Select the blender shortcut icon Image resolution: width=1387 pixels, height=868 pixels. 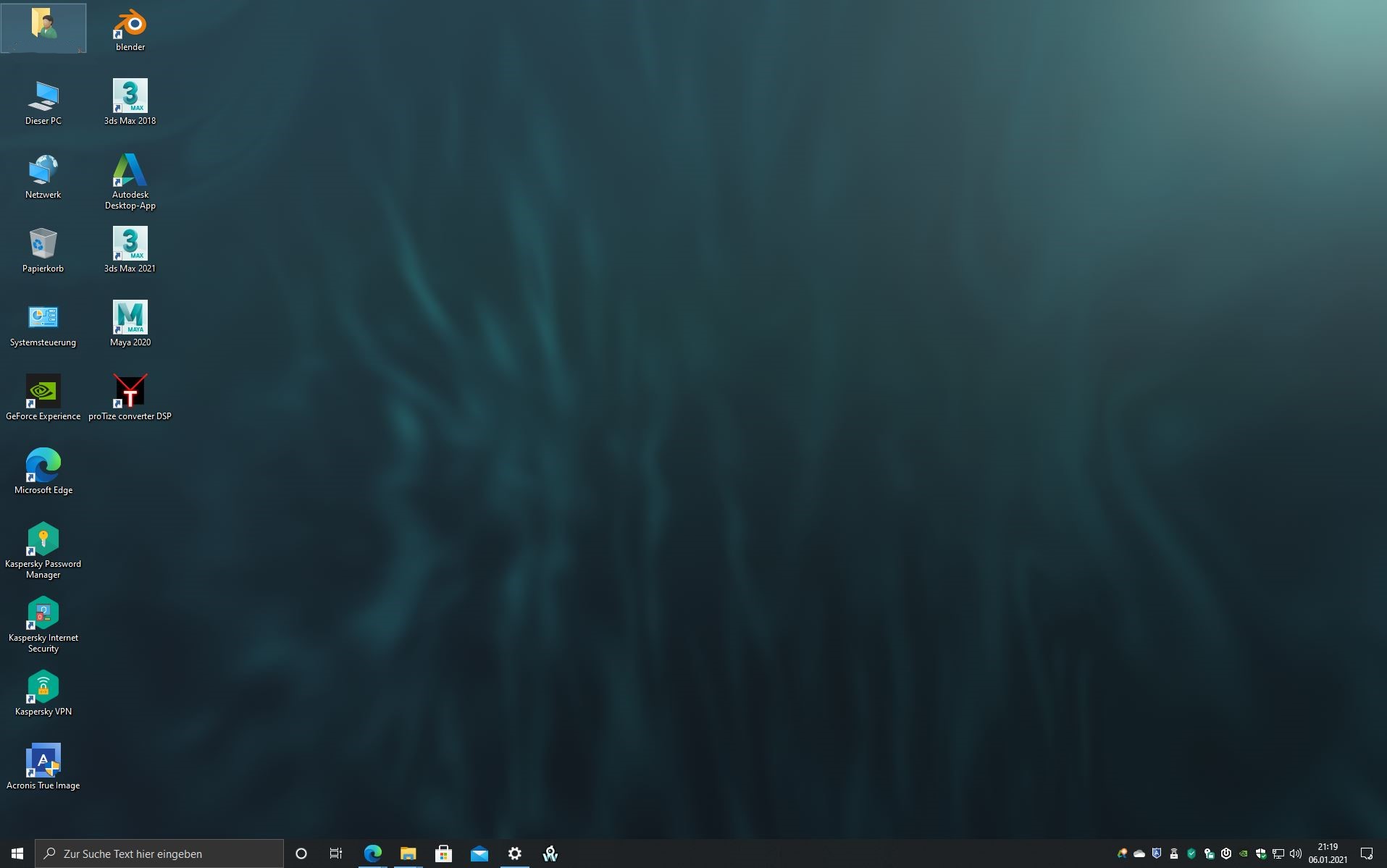tap(130, 30)
